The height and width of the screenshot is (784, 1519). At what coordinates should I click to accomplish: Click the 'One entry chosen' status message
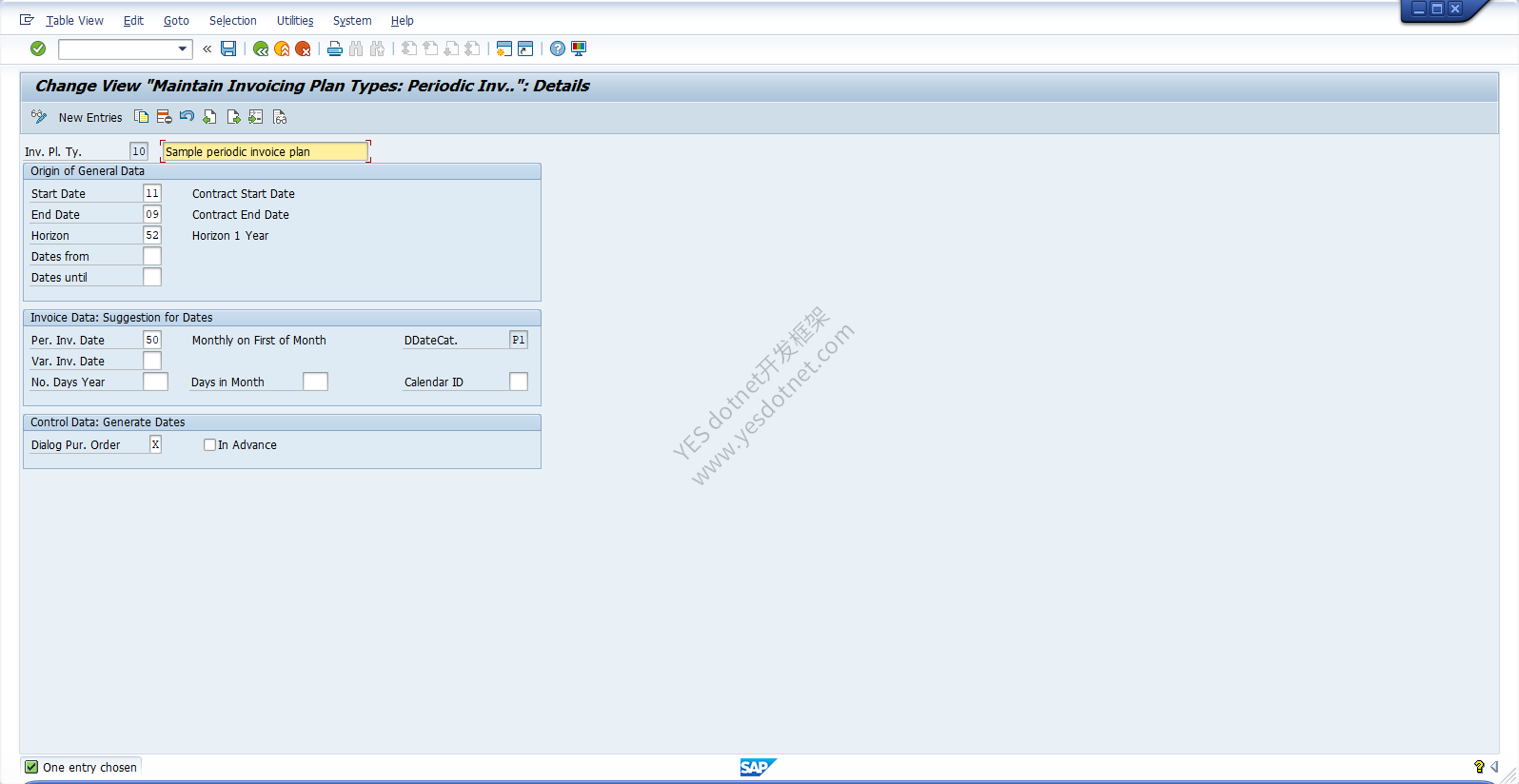click(x=89, y=767)
